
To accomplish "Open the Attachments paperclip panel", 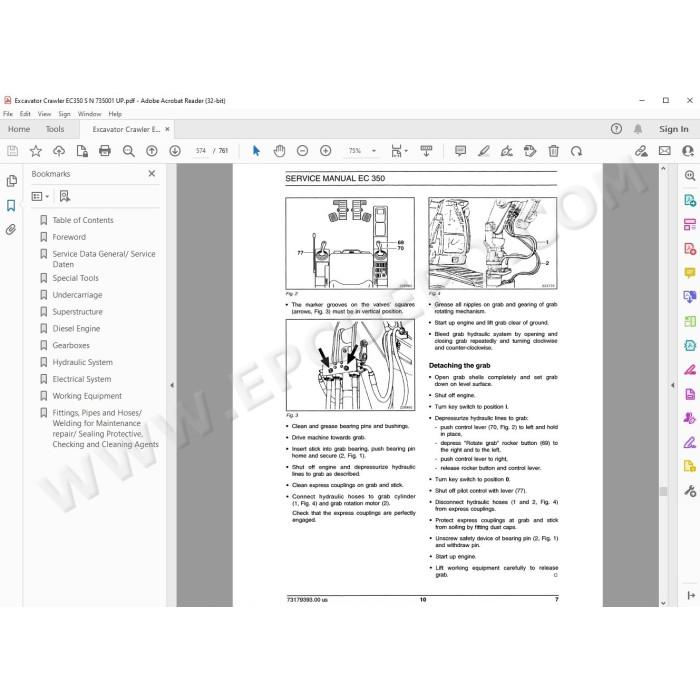I will coord(11,229).
